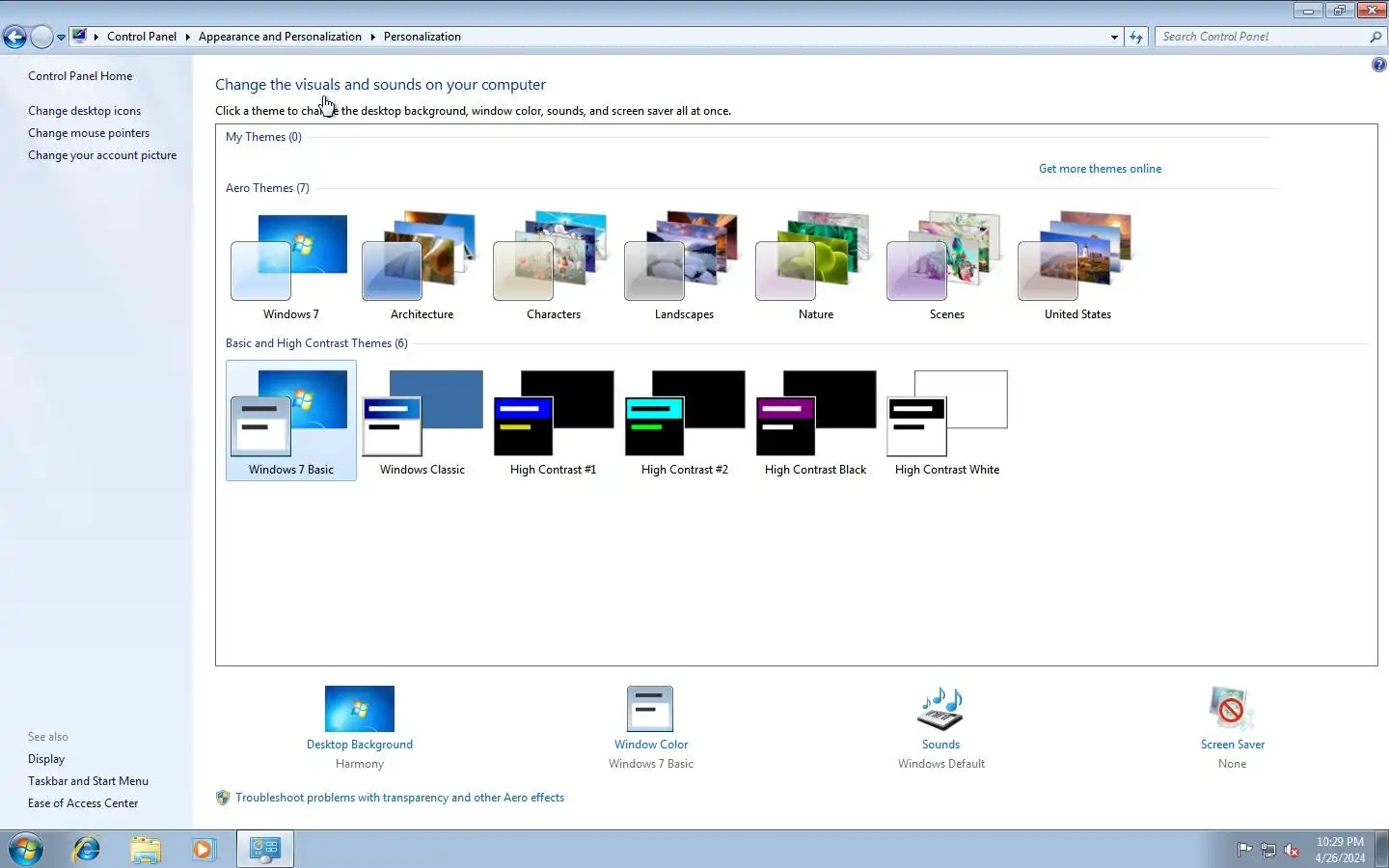The width and height of the screenshot is (1389, 868).
Task: Apply the Windows Classic theme
Action: pyautogui.click(x=422, y=420)
